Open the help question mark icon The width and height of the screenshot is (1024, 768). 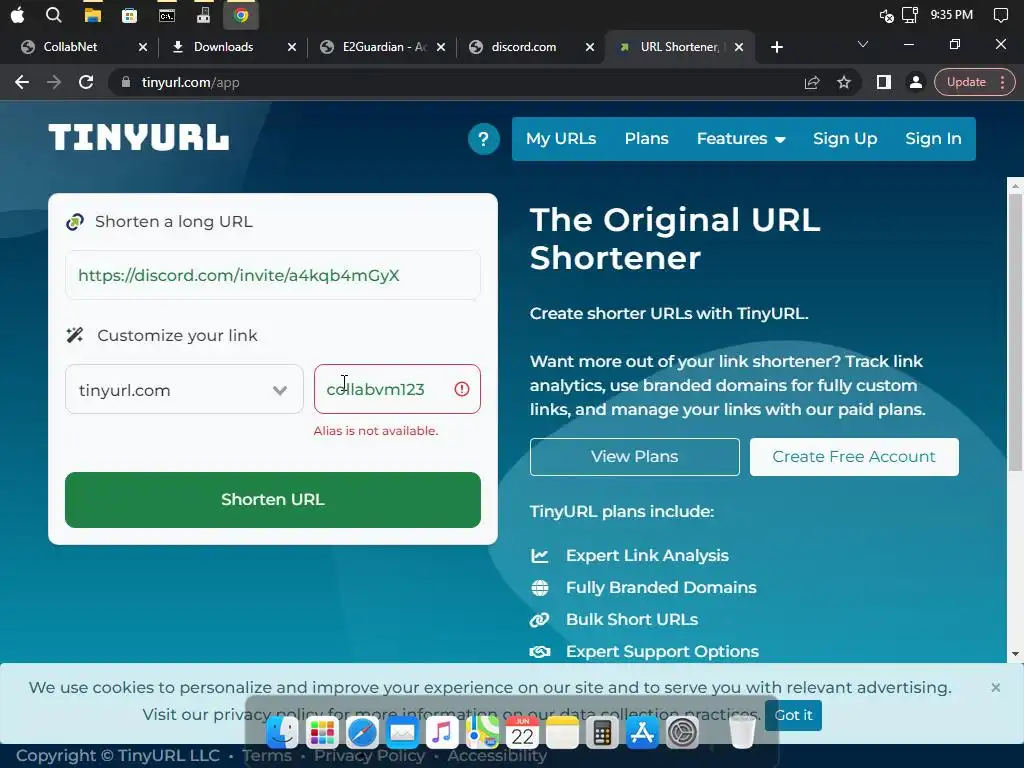click(x=483, y=139)
